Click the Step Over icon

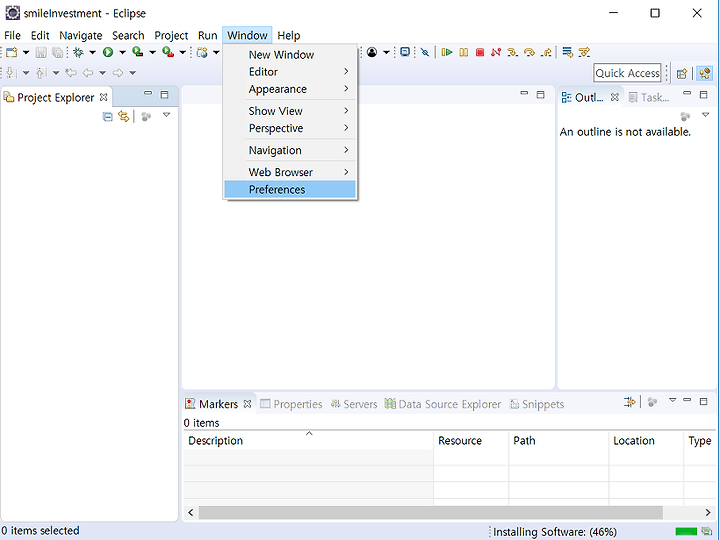[x=529, y=52]
